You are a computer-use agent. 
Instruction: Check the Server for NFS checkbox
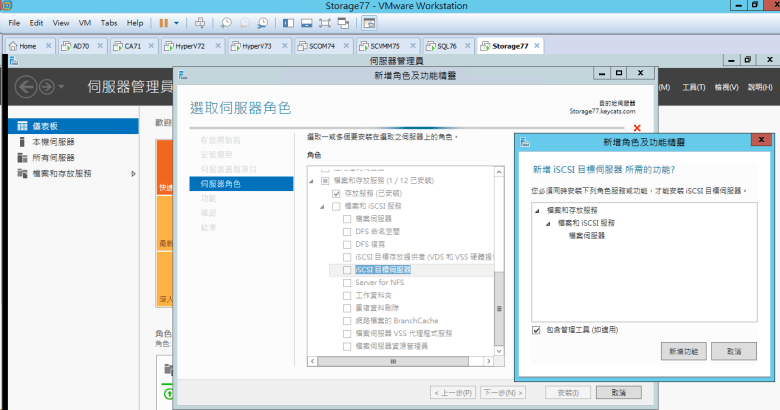tap(347, 282)
